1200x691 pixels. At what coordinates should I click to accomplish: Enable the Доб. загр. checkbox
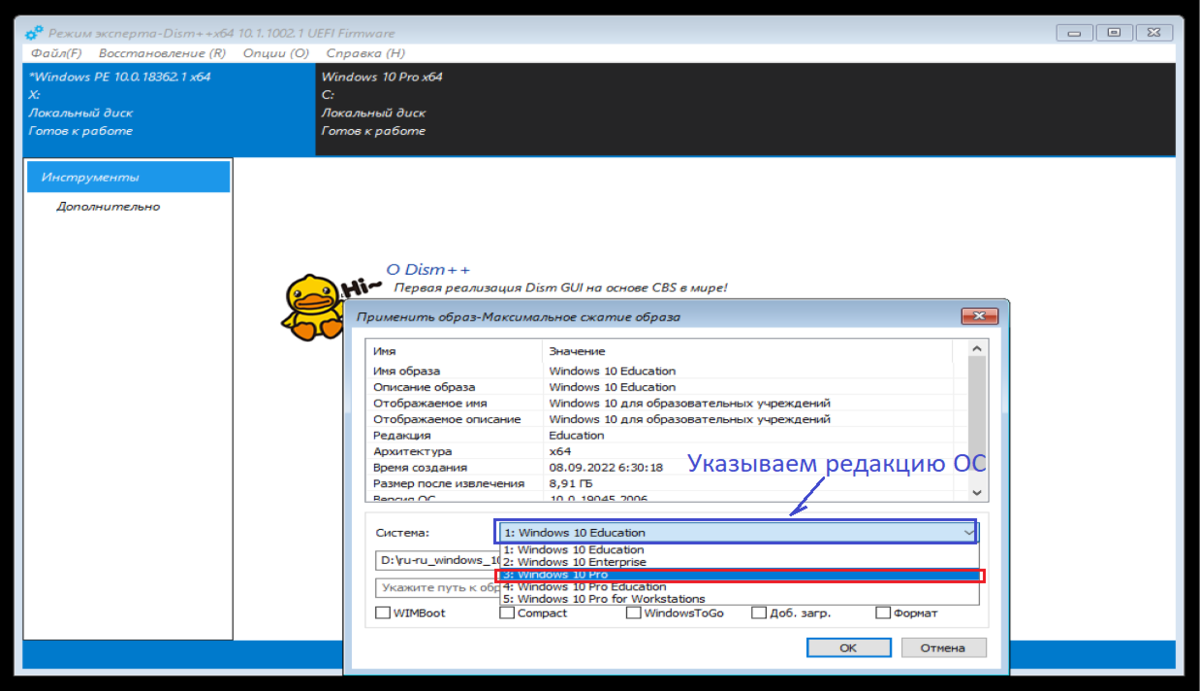point(759,613)
